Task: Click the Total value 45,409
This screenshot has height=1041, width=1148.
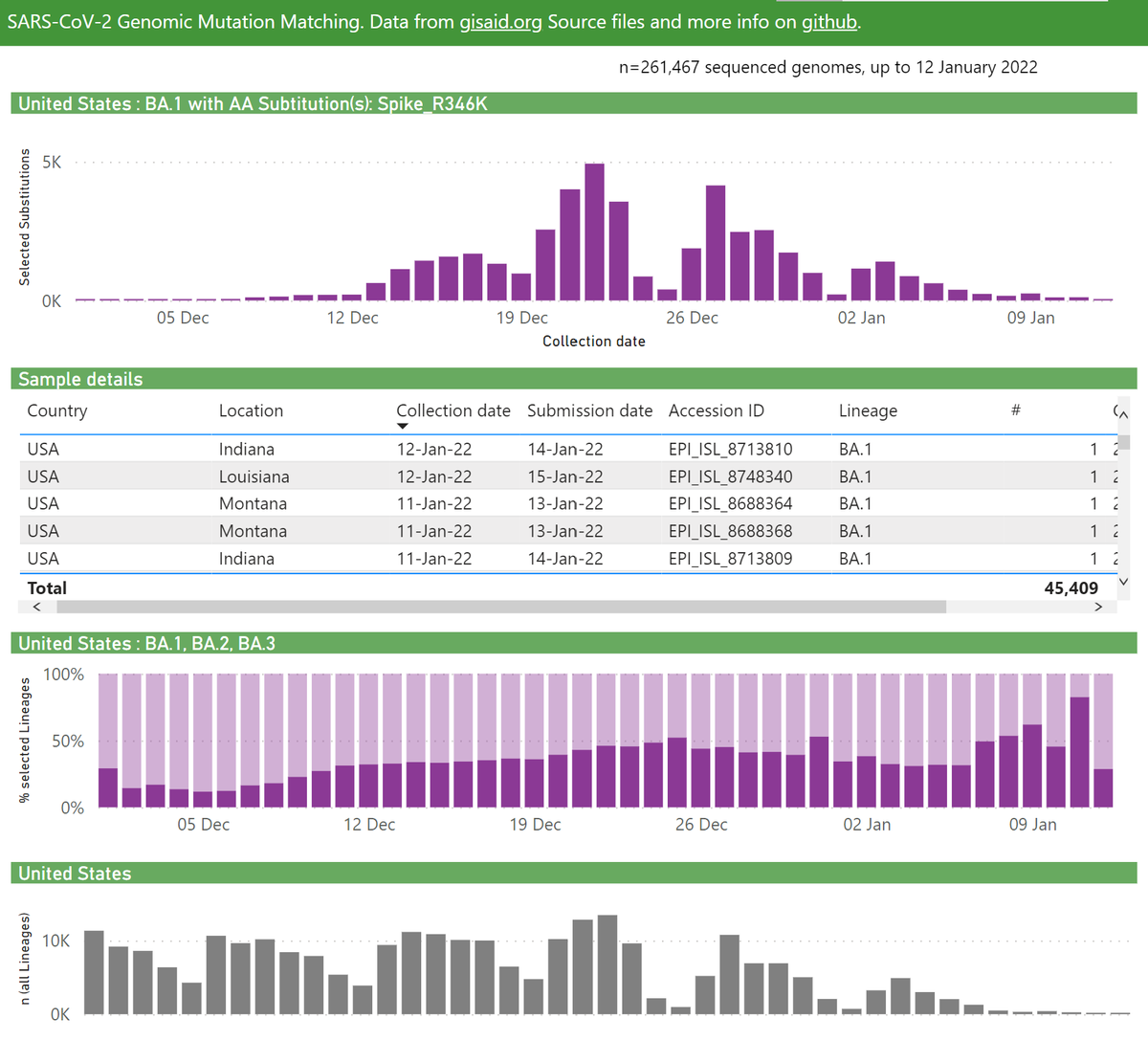Action: click(x=1071, y=588)
